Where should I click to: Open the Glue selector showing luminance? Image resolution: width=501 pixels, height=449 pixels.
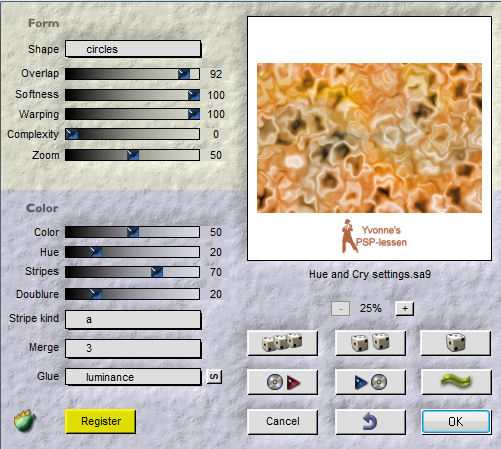[133, 377]
